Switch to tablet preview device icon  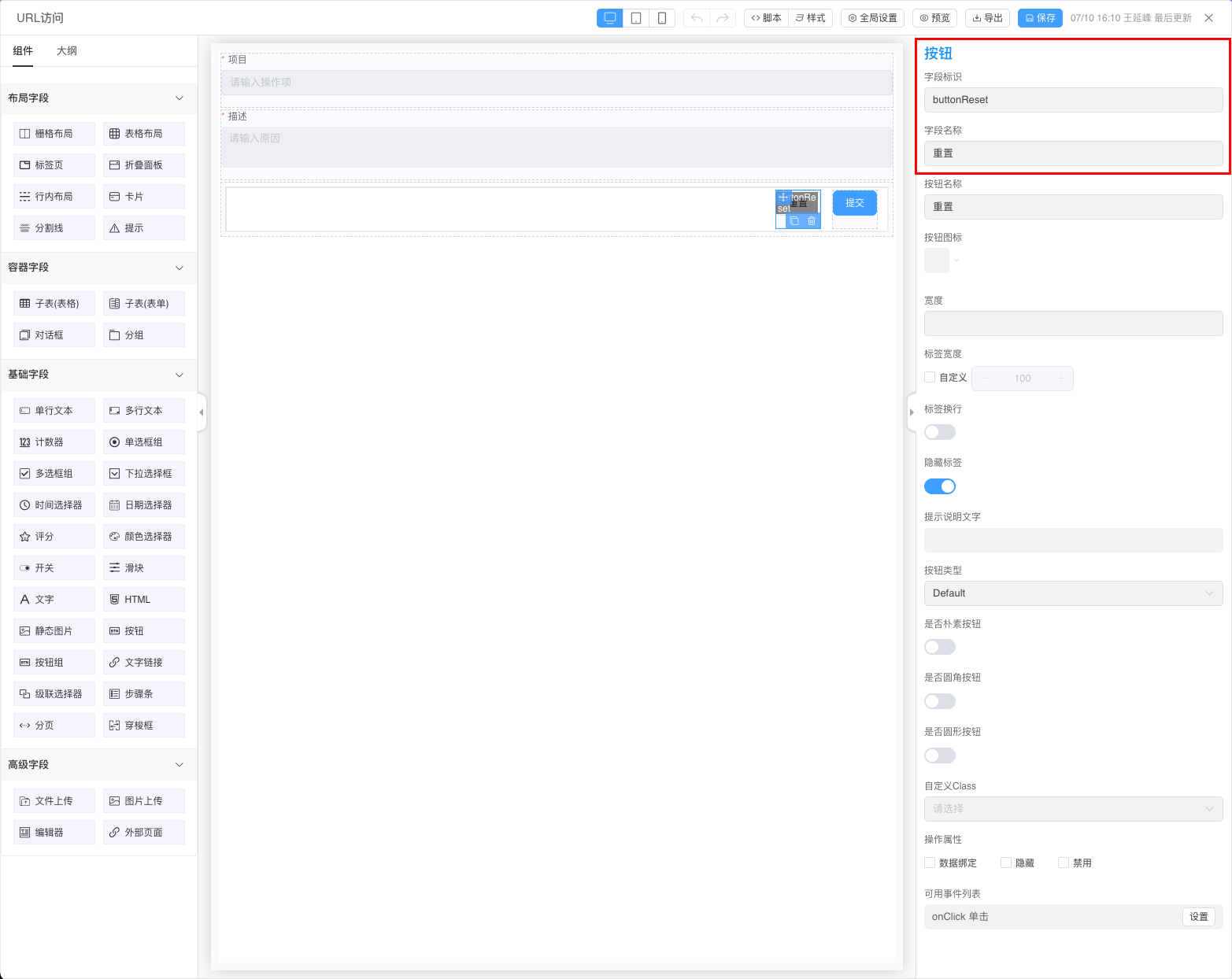coord(636,18)
